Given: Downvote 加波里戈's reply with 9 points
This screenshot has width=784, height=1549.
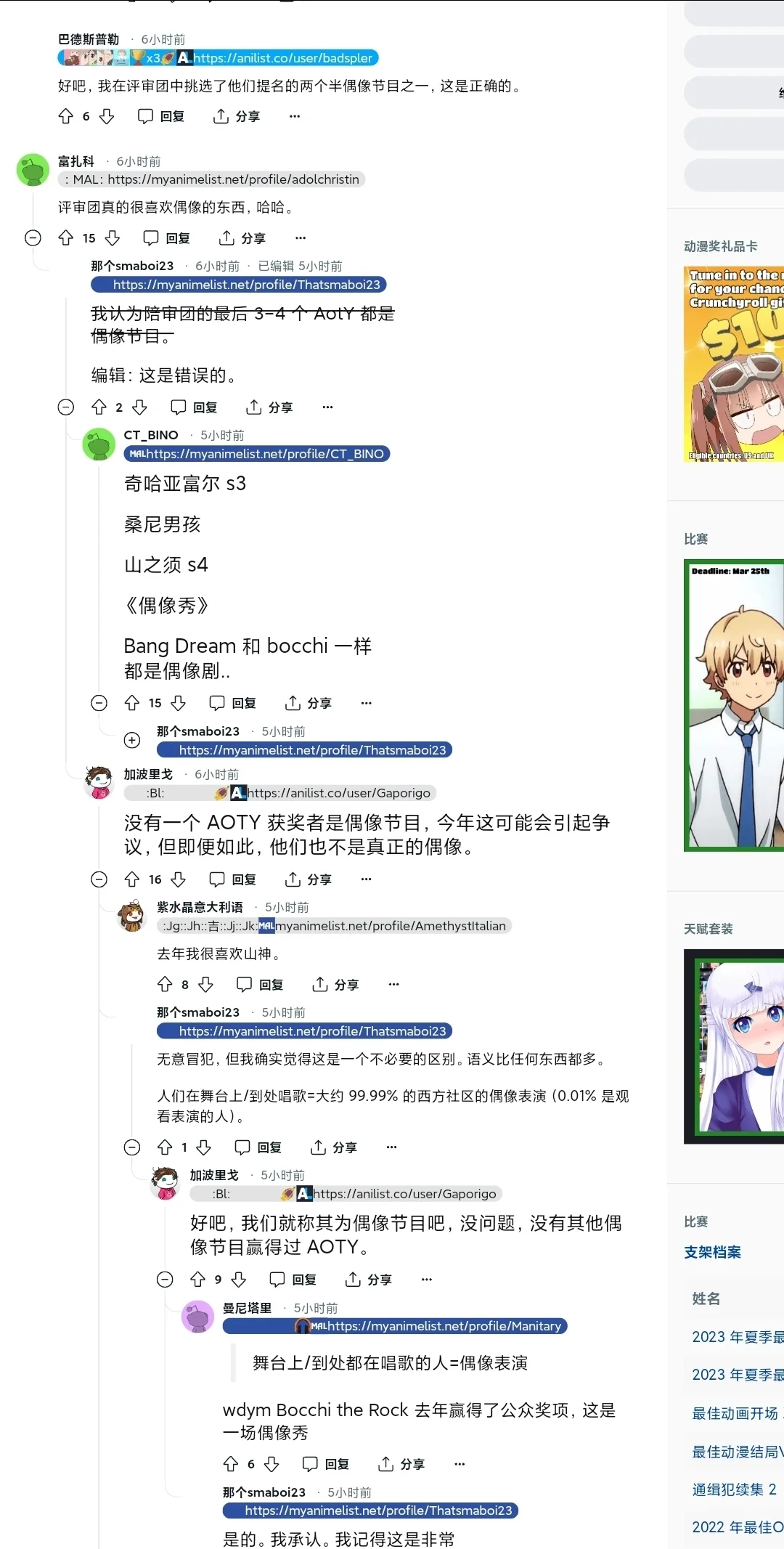Looking at the screenshot, I should [239, 1280].
